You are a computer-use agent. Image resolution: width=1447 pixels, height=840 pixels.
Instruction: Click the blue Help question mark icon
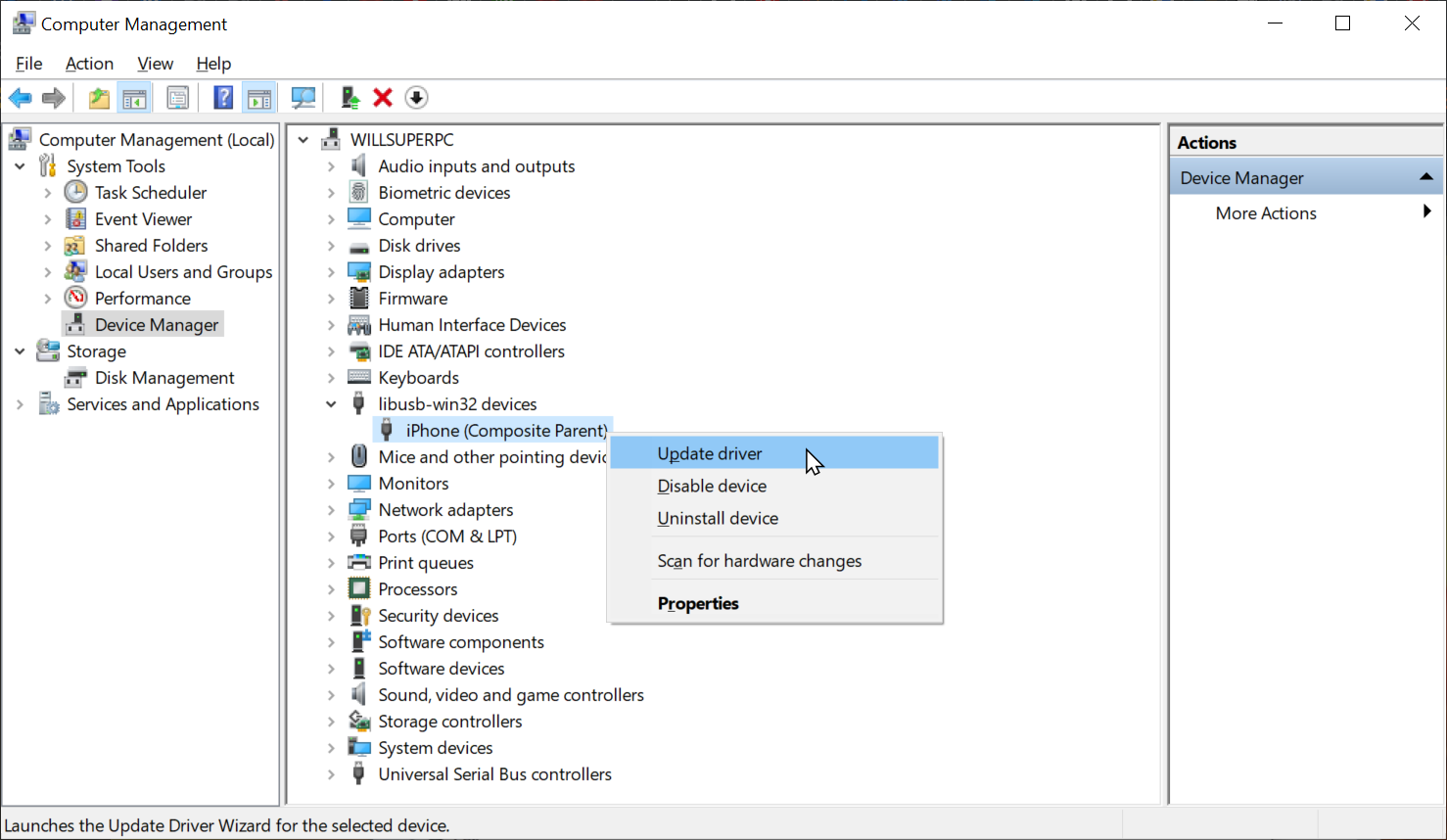point(223,98)
